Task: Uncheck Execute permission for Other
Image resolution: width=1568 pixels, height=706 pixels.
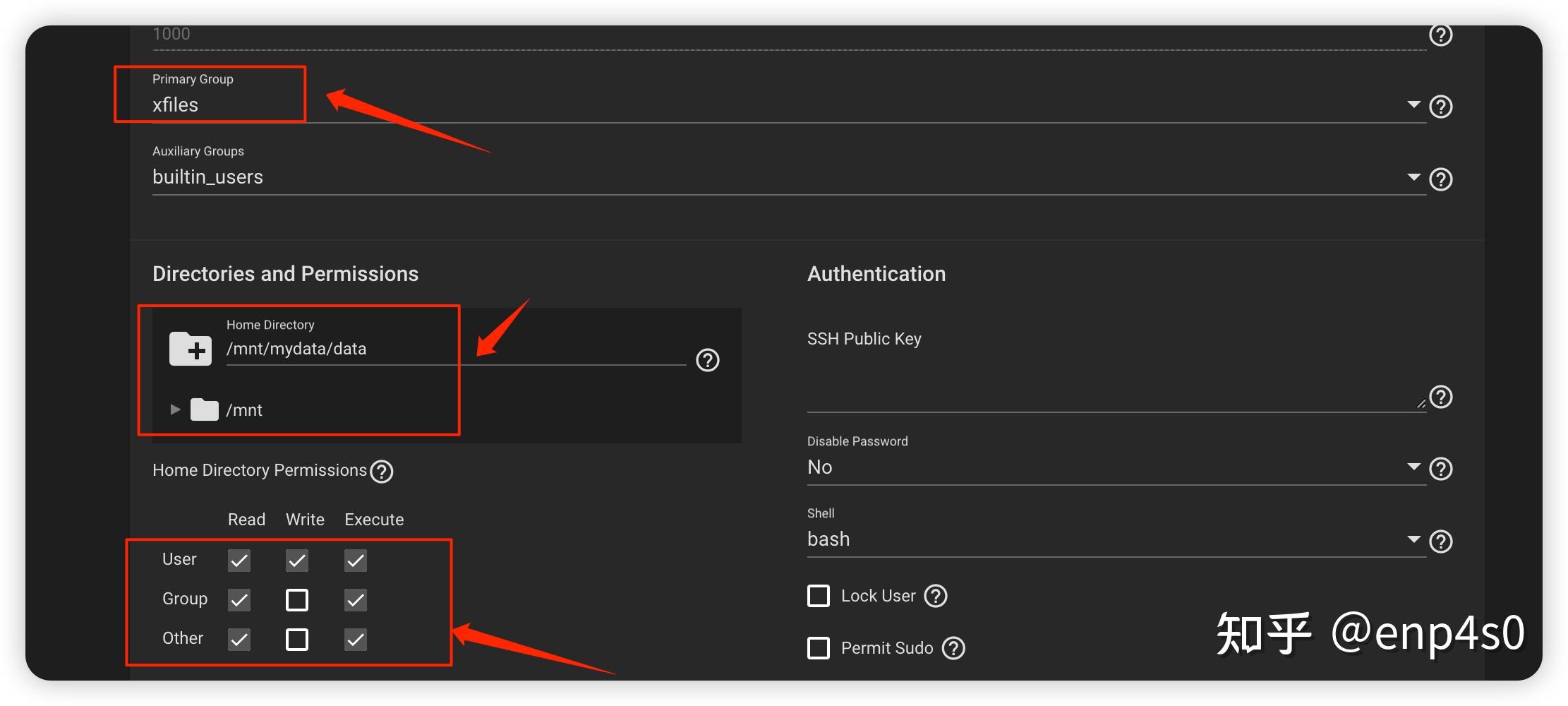Action: pos(356,640)
